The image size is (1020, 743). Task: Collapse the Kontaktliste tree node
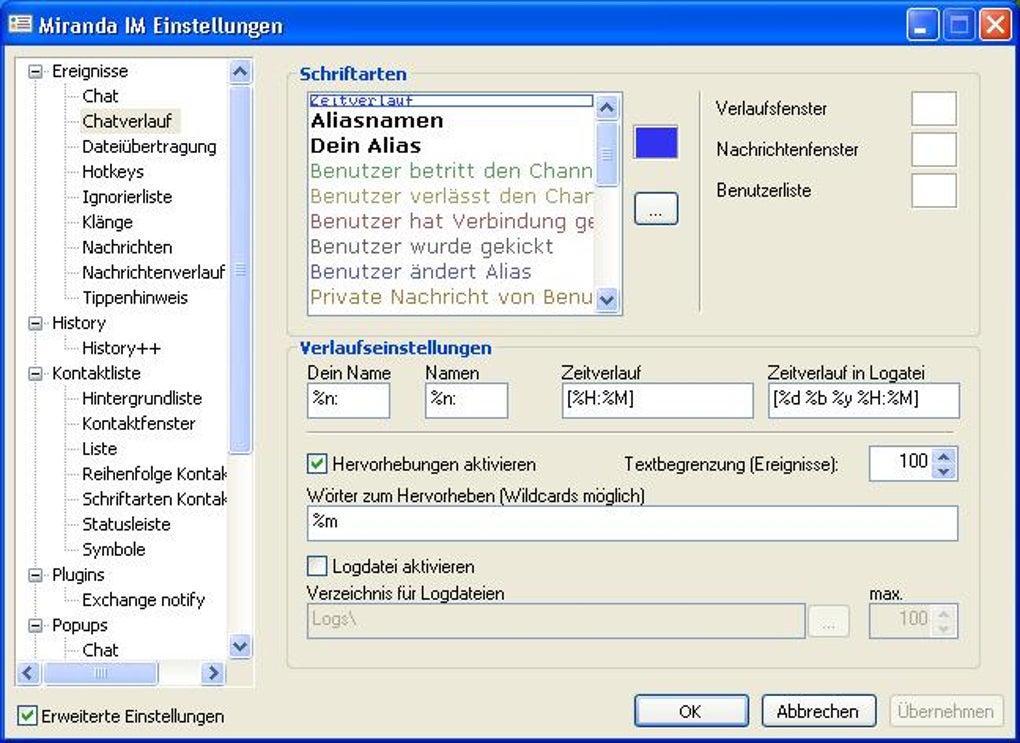(36, 373)
